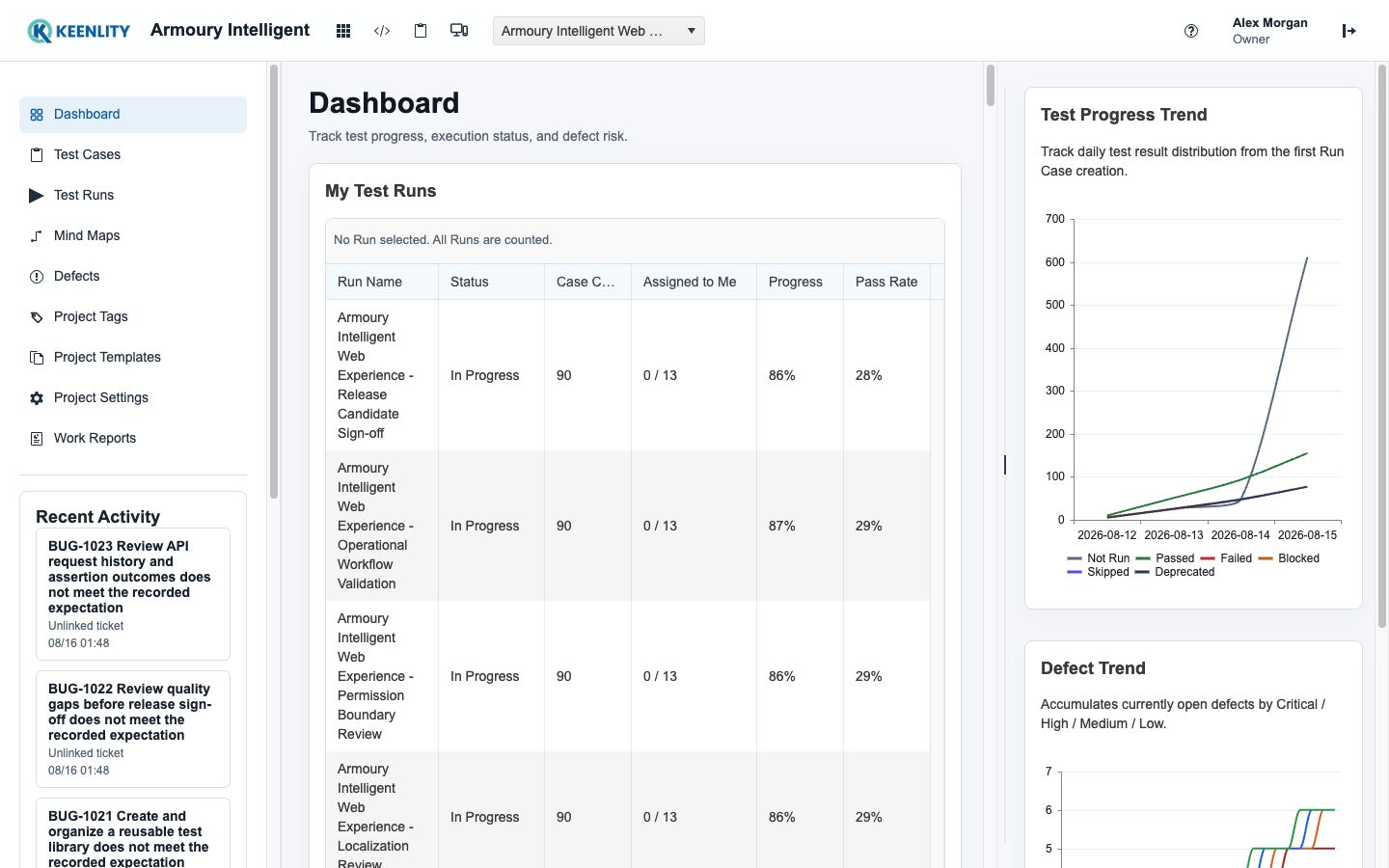Select the Release Candidate Sign-off run row

coord(628,375)
